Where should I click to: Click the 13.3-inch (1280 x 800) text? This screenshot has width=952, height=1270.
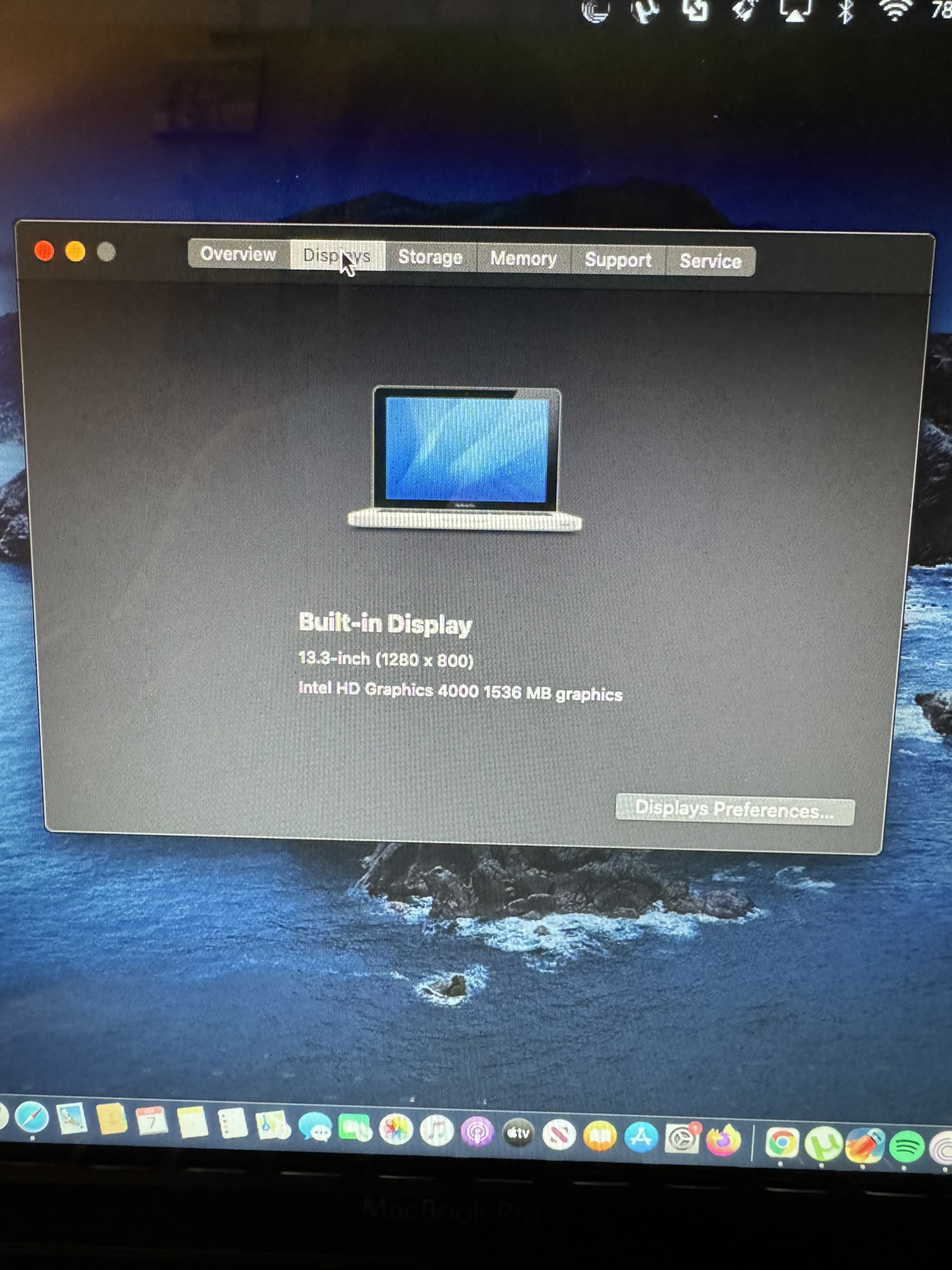click(x=386, y=659)
